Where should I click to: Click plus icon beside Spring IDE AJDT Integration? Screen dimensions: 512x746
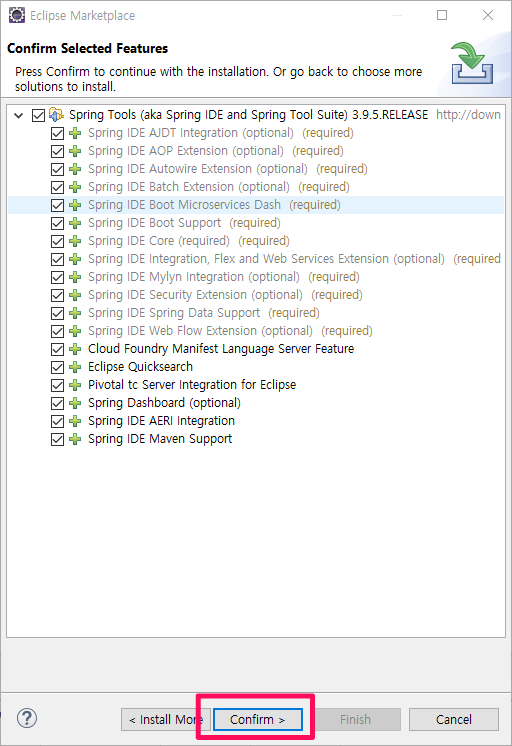(75, 133)
